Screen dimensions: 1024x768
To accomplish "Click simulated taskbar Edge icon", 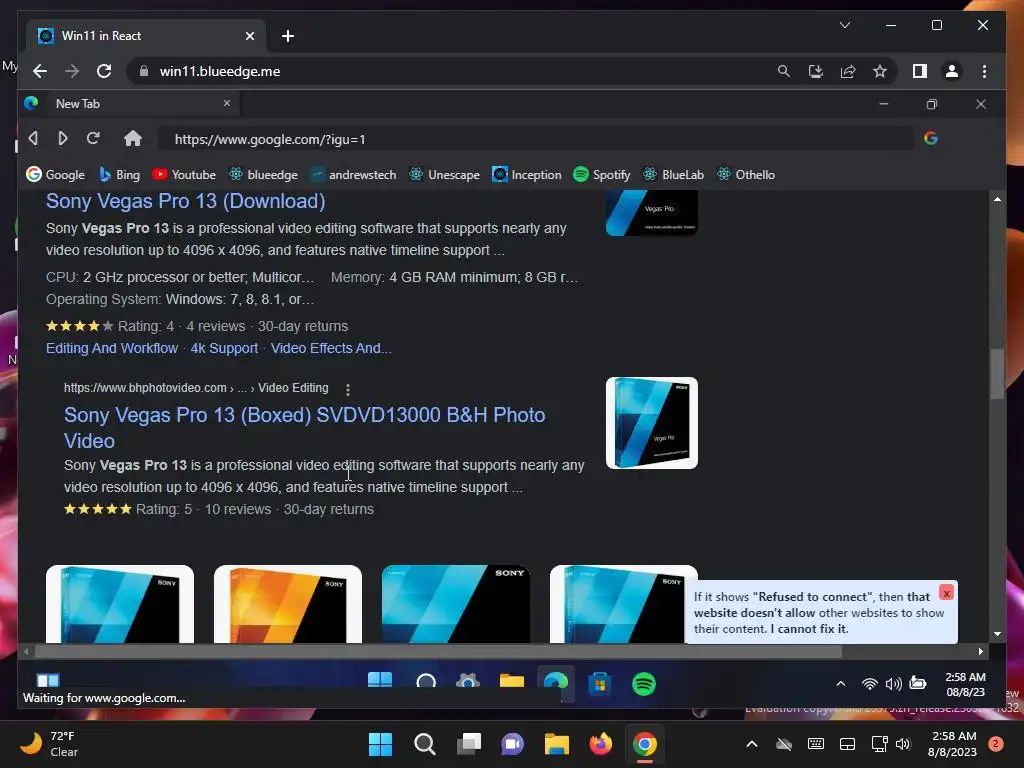I will (556, 683).
